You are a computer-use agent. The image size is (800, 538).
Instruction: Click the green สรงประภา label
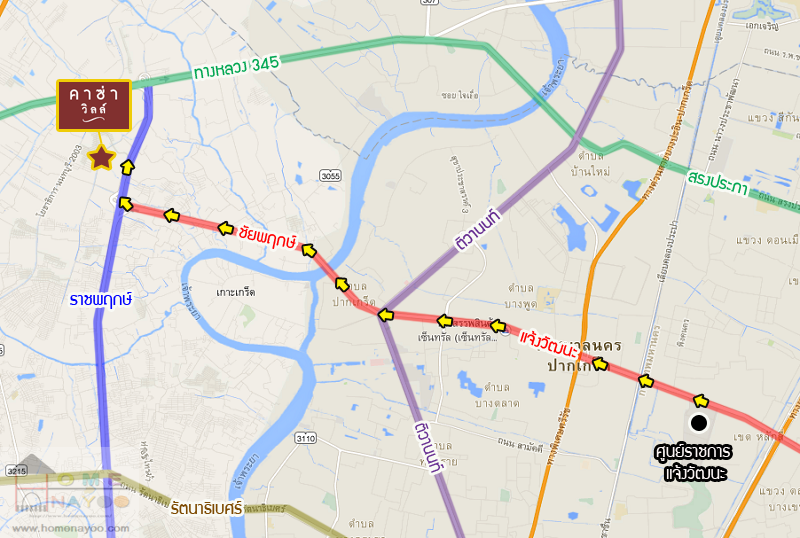[x=717, y=183]
